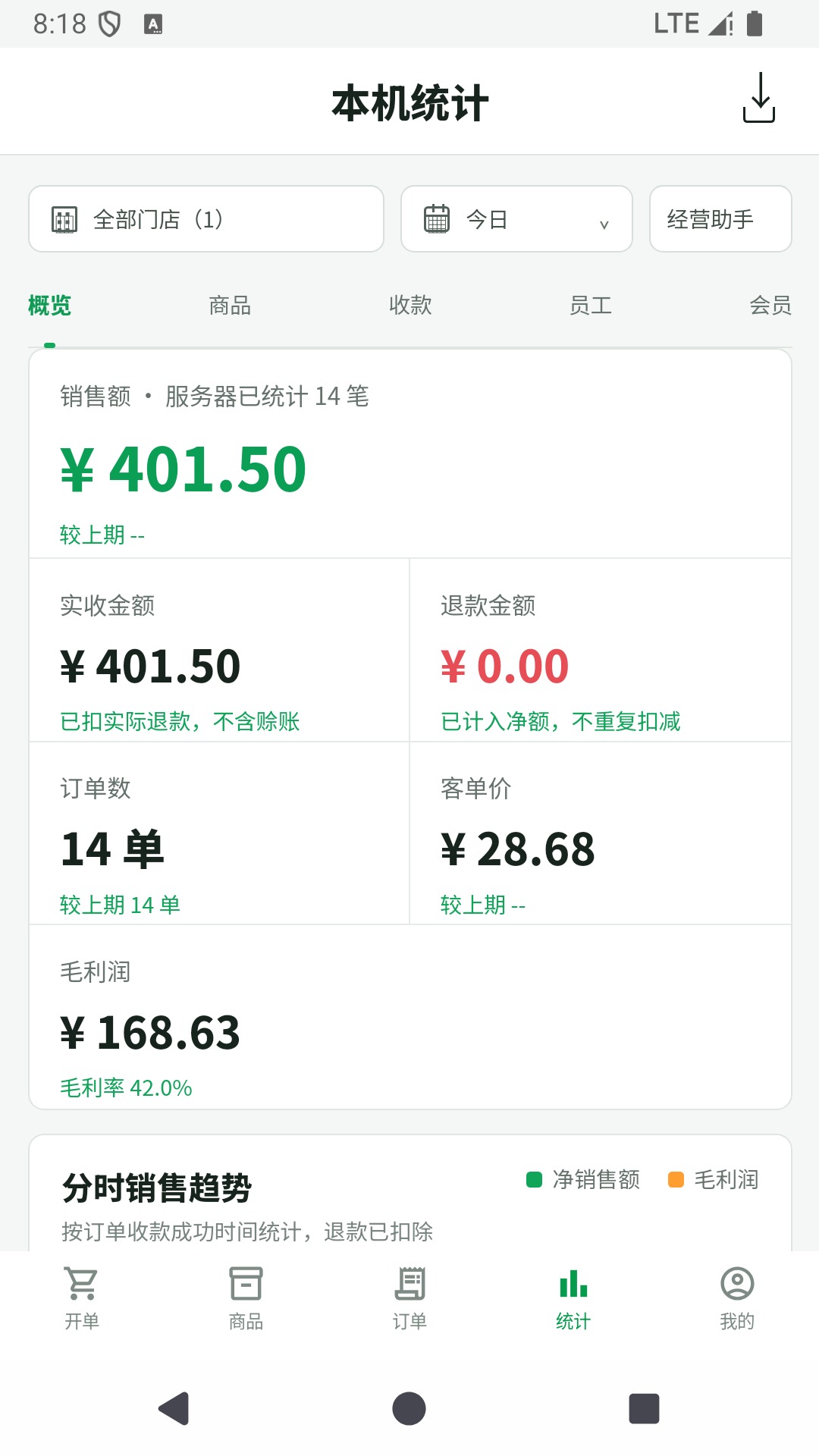This screenshot has width=819, height=1456.
Task: Tap the calendar icon beside 今日
Action: [437, 218]
